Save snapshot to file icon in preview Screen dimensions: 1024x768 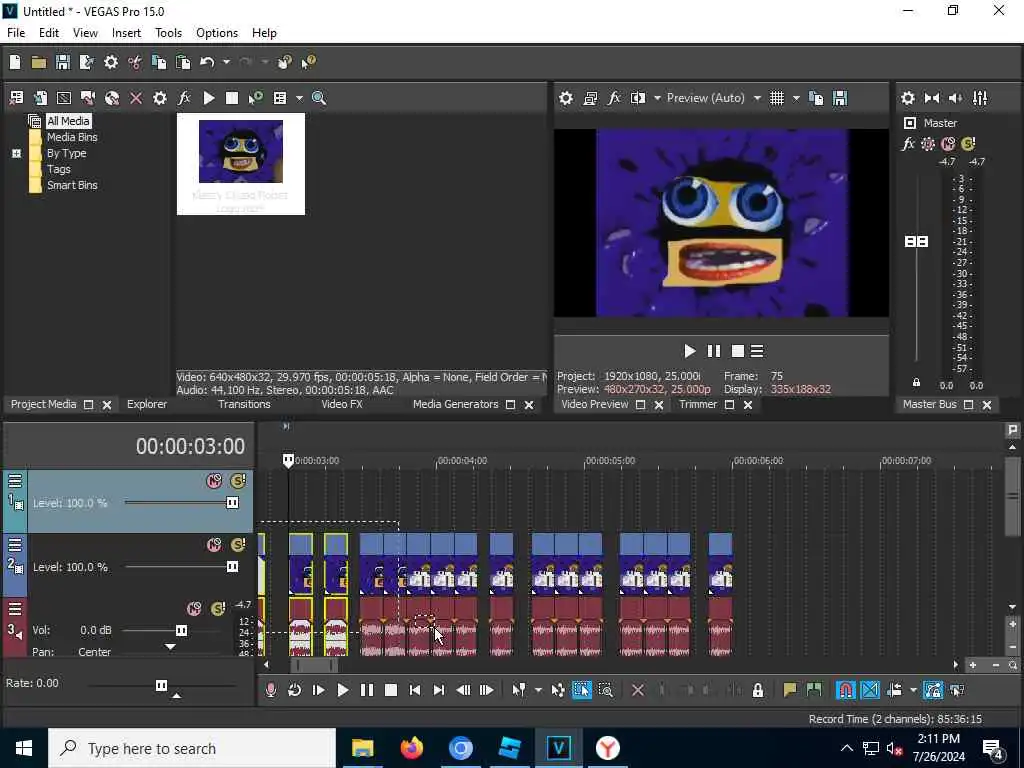click(x=840, y=98)
